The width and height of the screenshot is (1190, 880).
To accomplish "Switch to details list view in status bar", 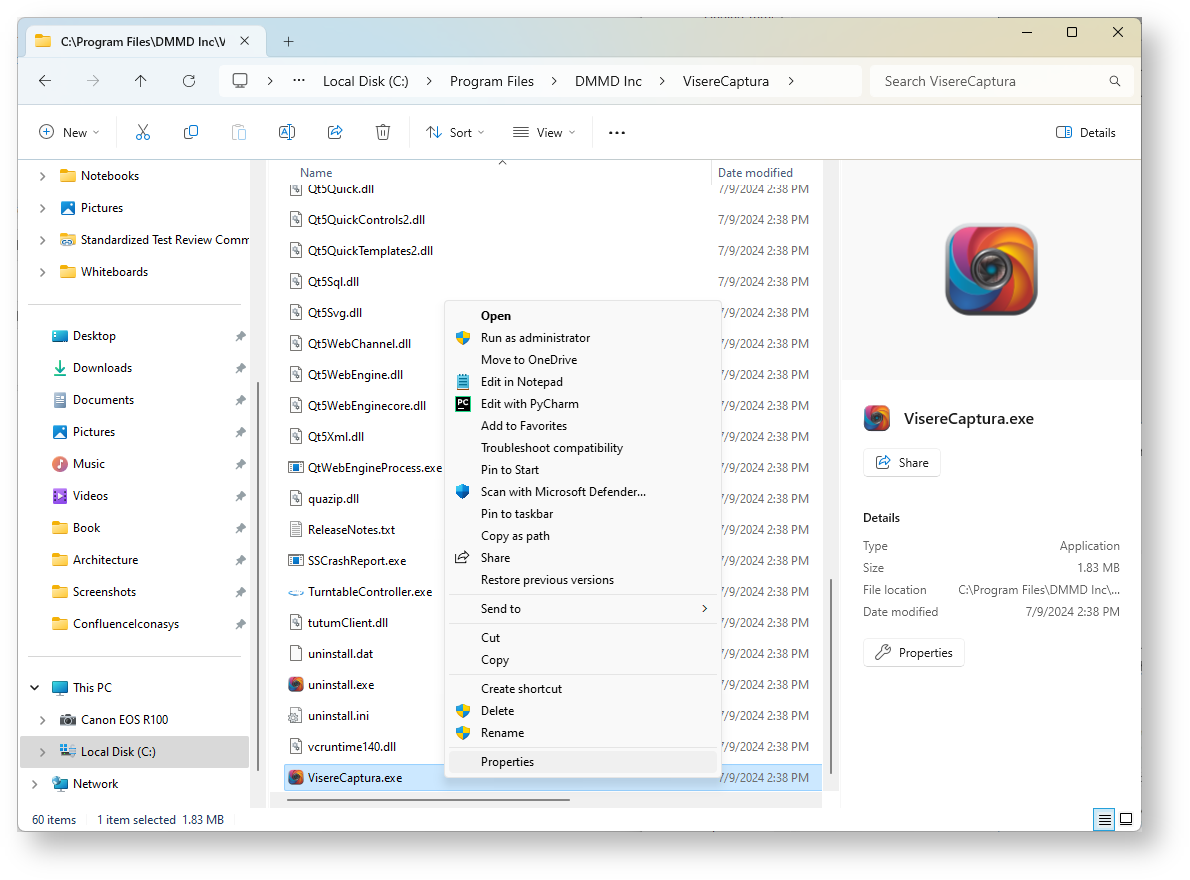I will (x=1104, y=819).
